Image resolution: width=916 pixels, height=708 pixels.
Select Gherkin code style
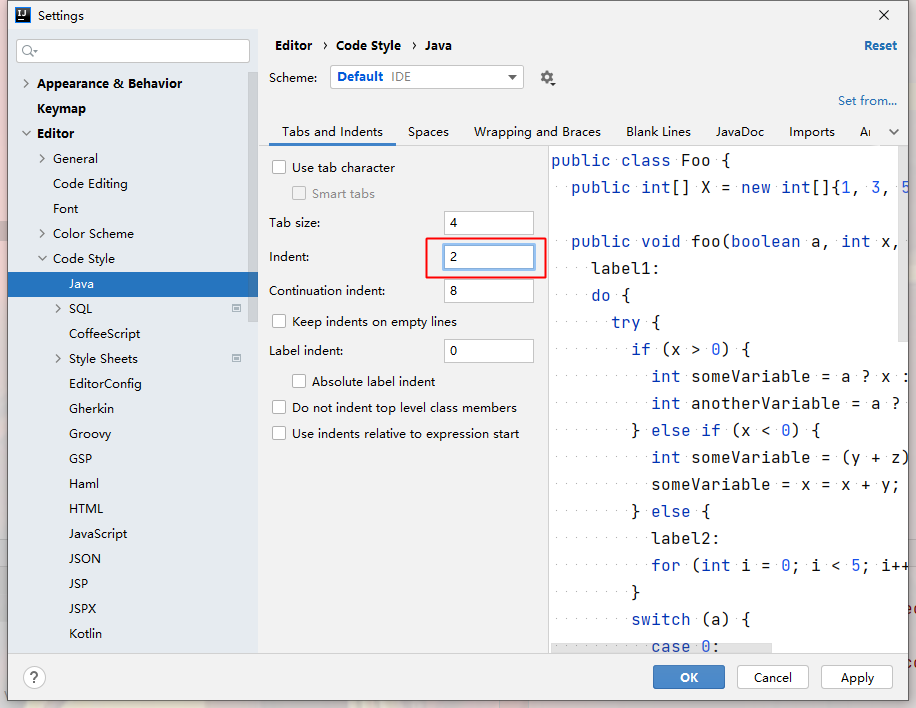point(91,409)
